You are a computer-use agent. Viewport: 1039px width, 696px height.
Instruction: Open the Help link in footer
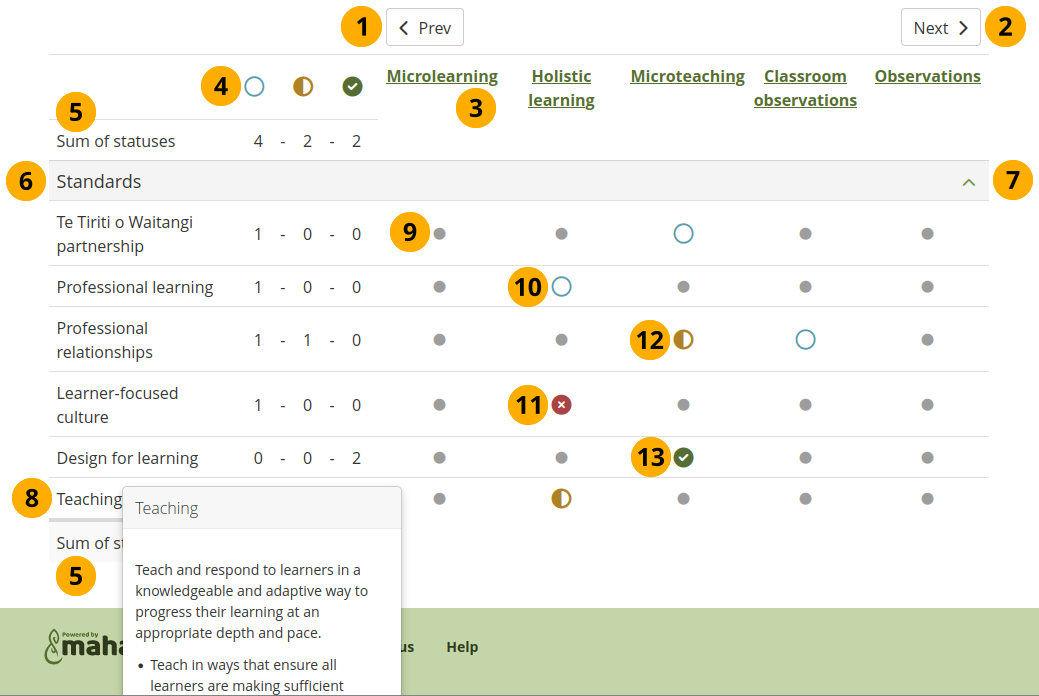(x=462, y=647)
